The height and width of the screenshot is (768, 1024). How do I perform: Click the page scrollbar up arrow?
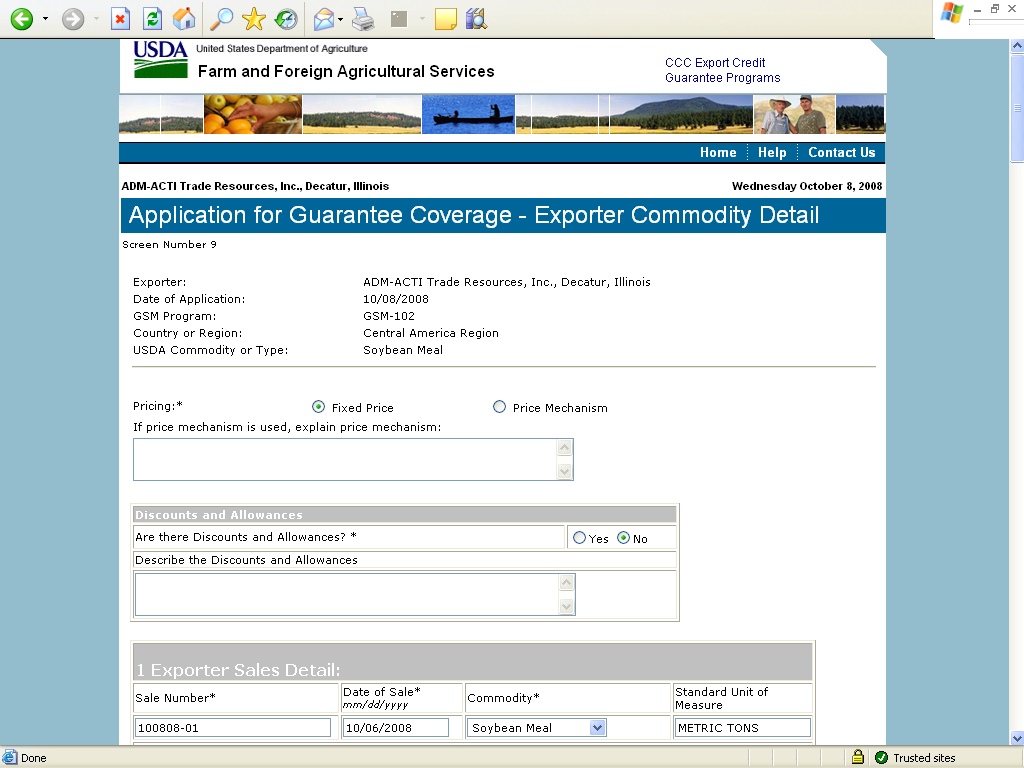[1017, 46]
